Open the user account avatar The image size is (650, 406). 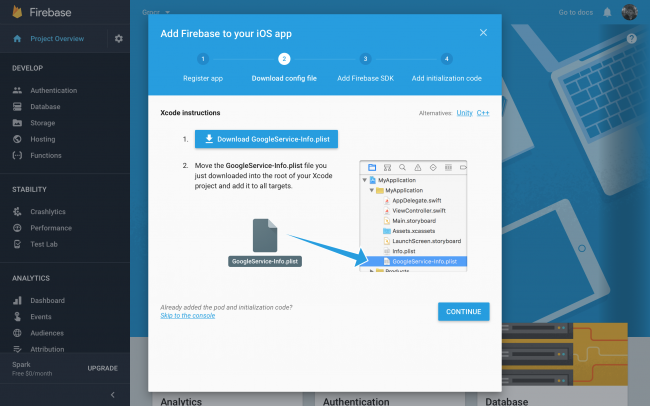[x=629, y=12]
